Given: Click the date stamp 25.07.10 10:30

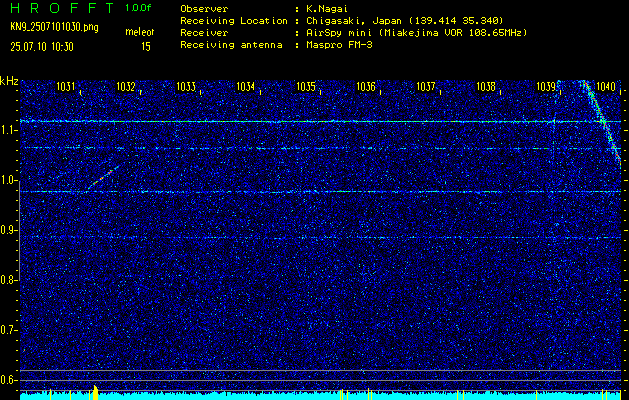Looking at the screenshot, I should tap(42, 47).
